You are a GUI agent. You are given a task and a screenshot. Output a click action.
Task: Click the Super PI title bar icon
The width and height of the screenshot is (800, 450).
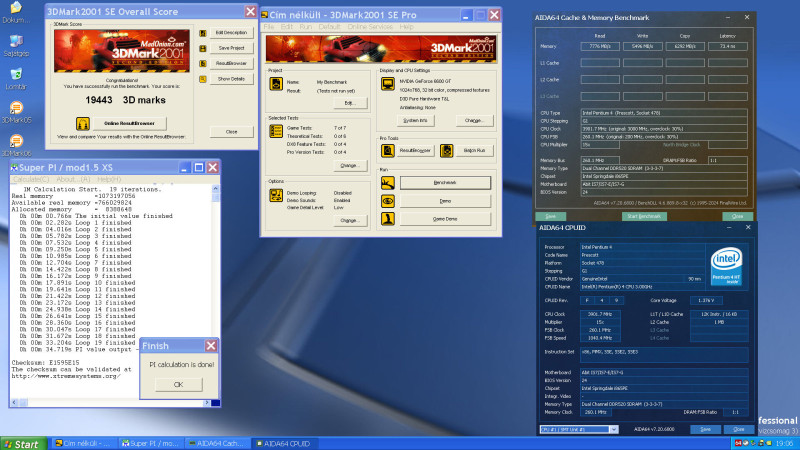pos(14,167)
